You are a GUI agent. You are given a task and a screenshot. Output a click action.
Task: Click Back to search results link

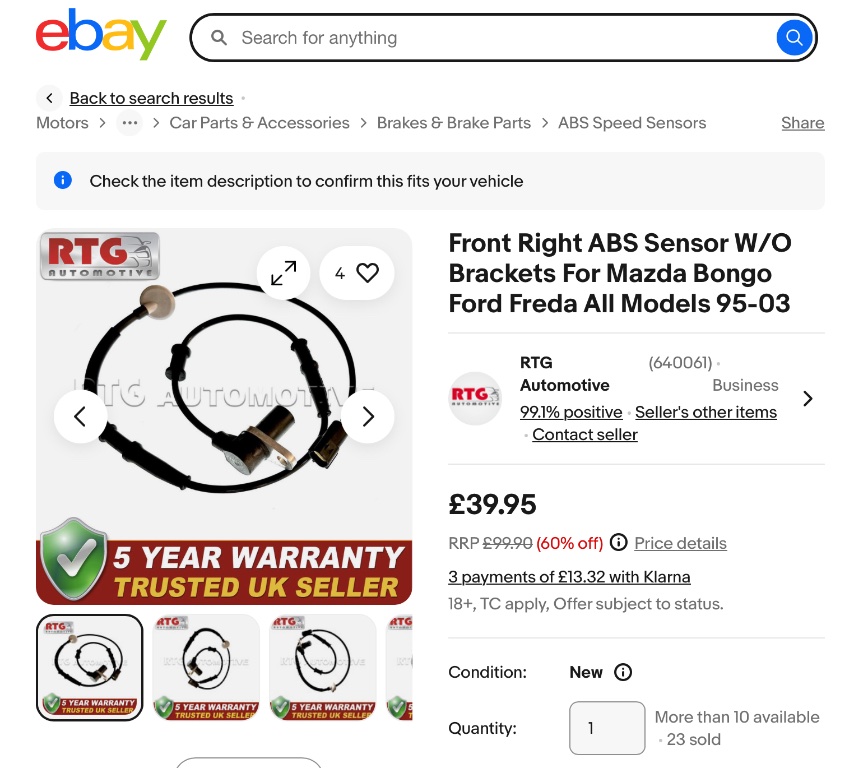tap(151, 98)
